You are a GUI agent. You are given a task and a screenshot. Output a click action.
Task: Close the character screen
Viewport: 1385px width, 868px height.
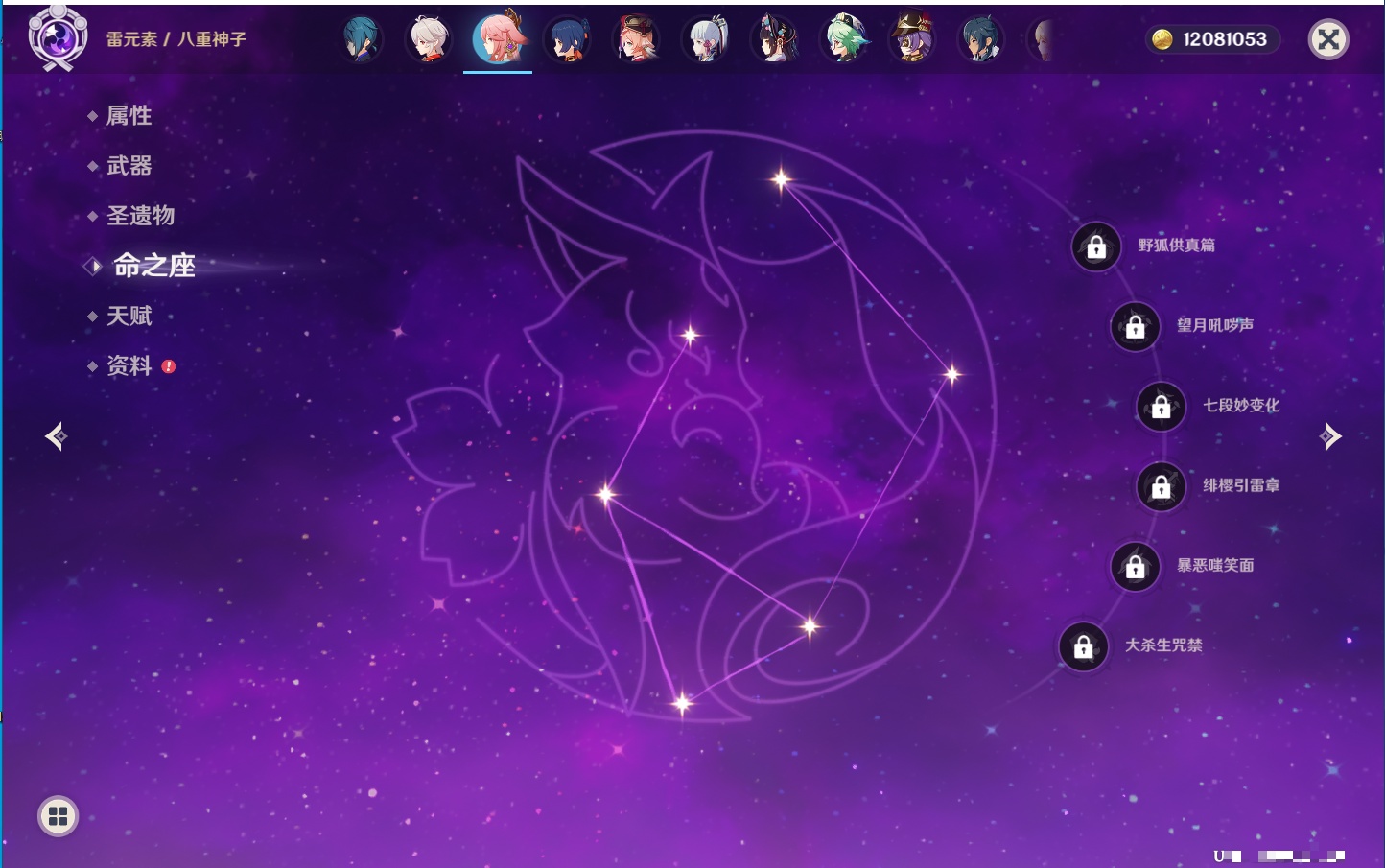[x=1328, y=39]
